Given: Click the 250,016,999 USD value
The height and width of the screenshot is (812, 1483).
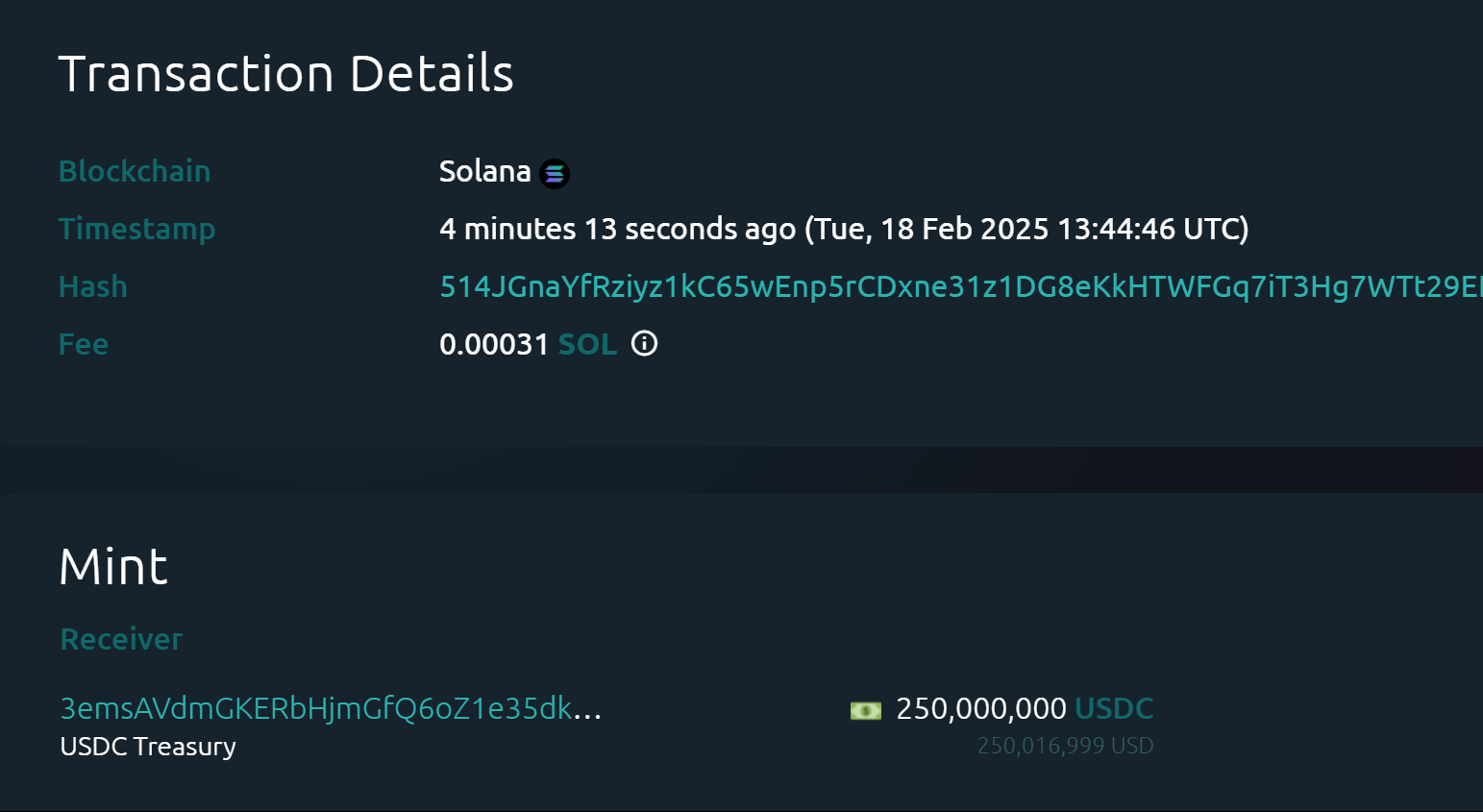Looking at the screenshot, I should 1065,745.
